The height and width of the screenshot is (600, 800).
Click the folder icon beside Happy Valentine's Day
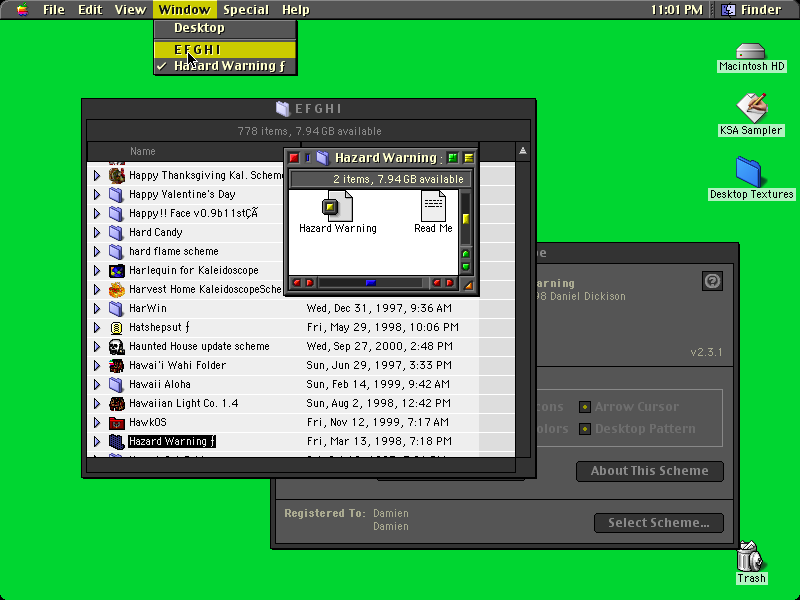(x=116, y=194)
